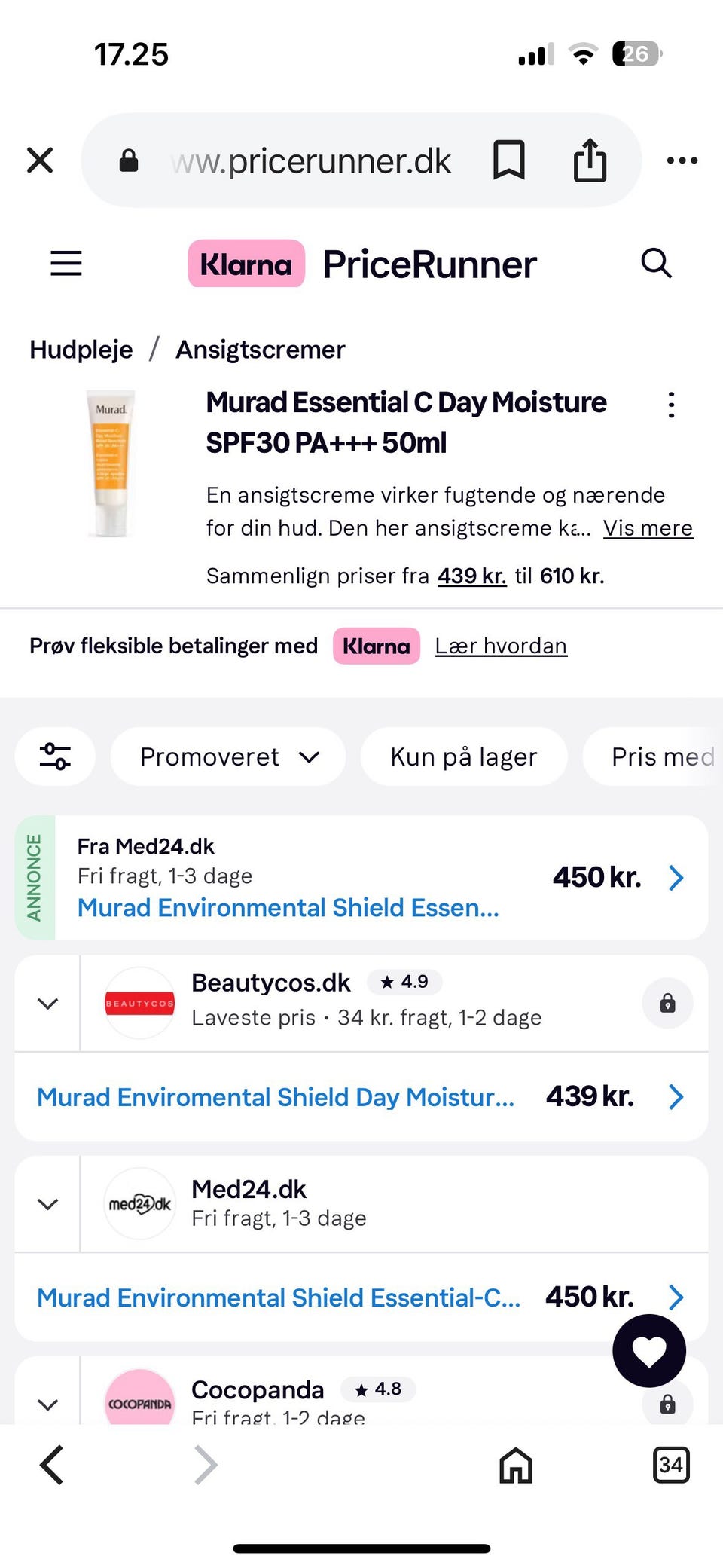This screenshot has width=723, height=1568.
Task: Go to the Hudpleje breadcrumb category
Action: [x=81, y=350]
